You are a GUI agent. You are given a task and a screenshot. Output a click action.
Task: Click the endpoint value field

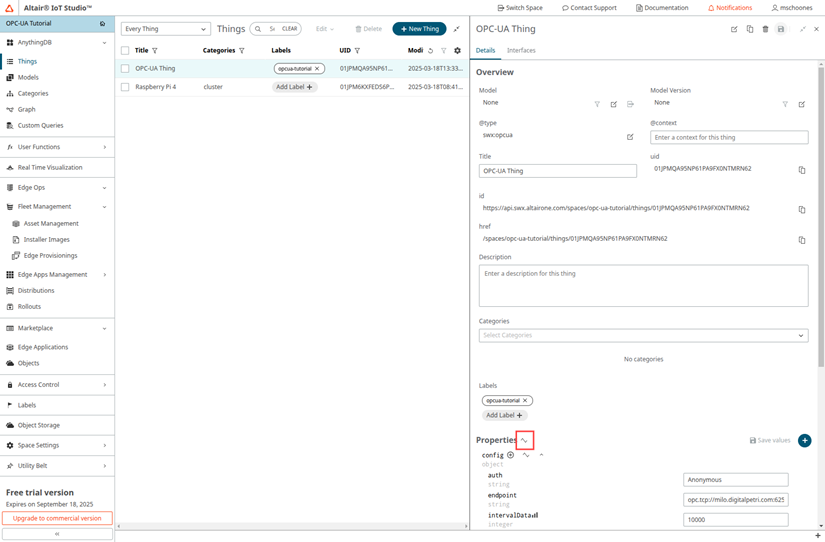pos(735,500)
